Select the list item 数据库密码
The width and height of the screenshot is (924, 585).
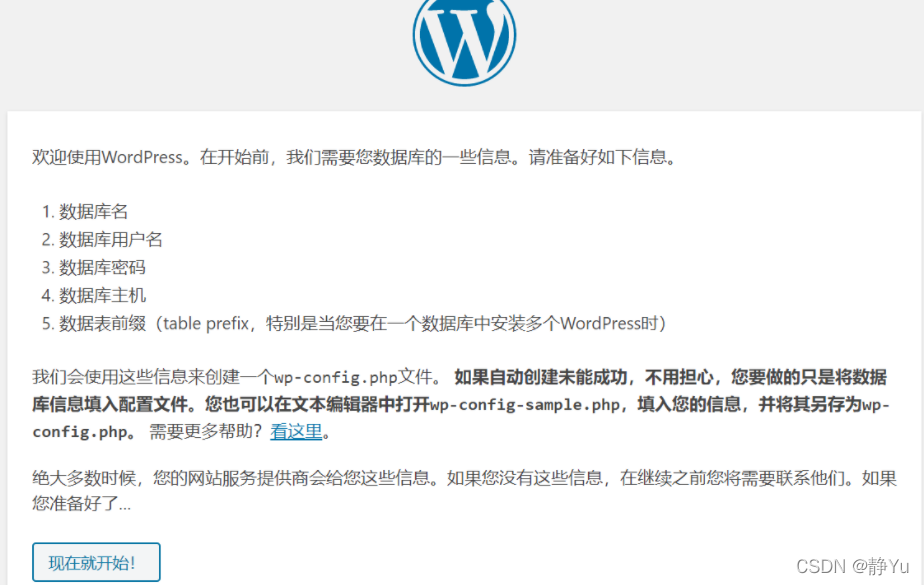102,267
